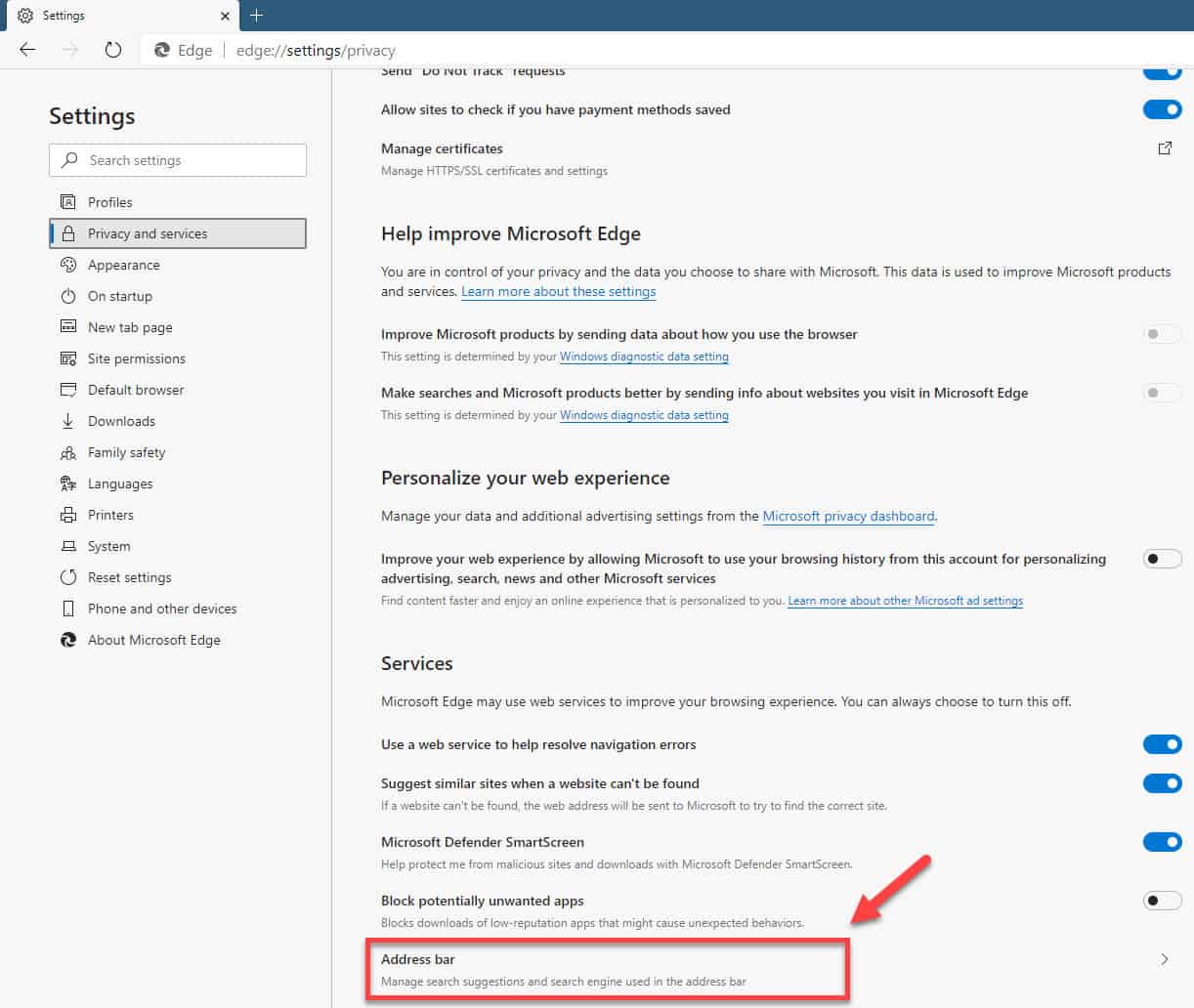1194x1008 pixels.
Task: Enable browsing history personalization switch
Action: pyautogui.click(x=1163, y=559)
